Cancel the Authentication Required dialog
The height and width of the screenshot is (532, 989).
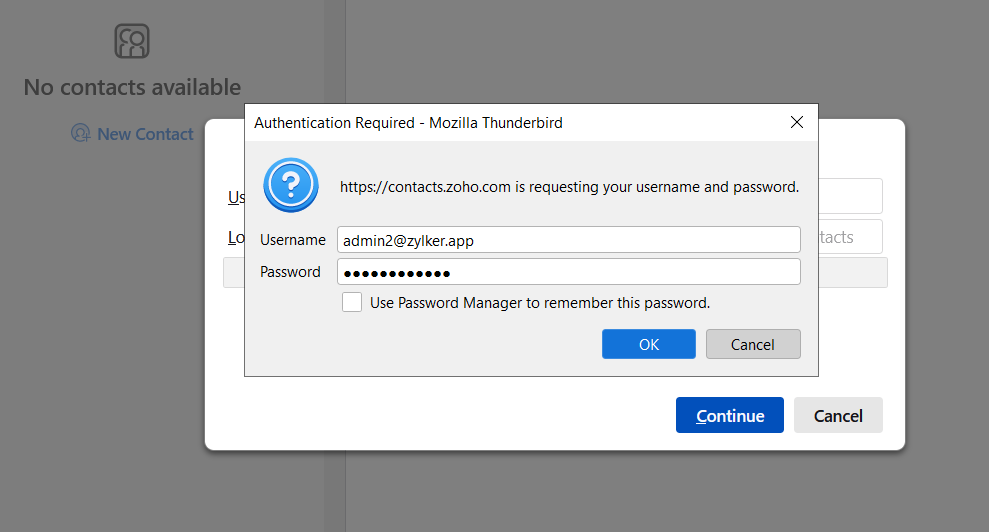[753, 344]
